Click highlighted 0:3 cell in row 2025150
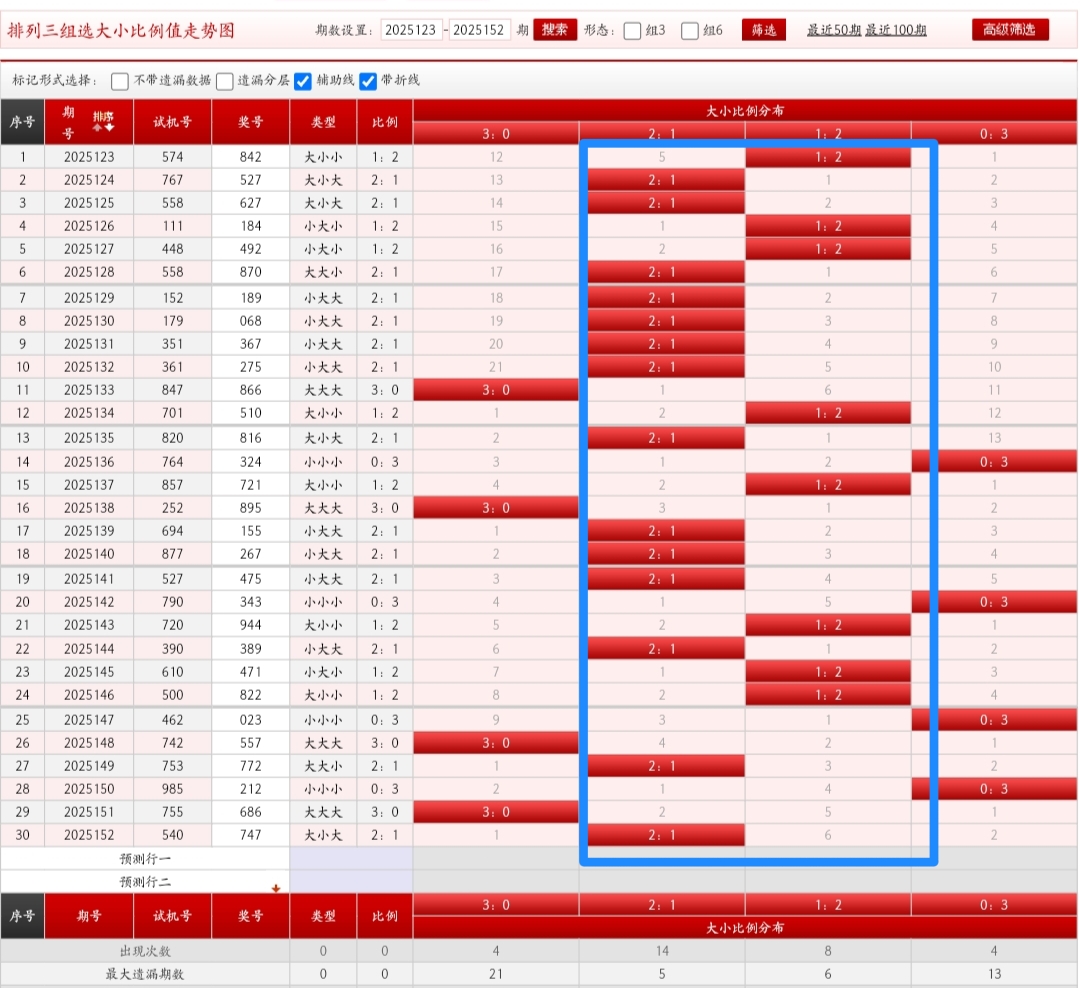 994,789
